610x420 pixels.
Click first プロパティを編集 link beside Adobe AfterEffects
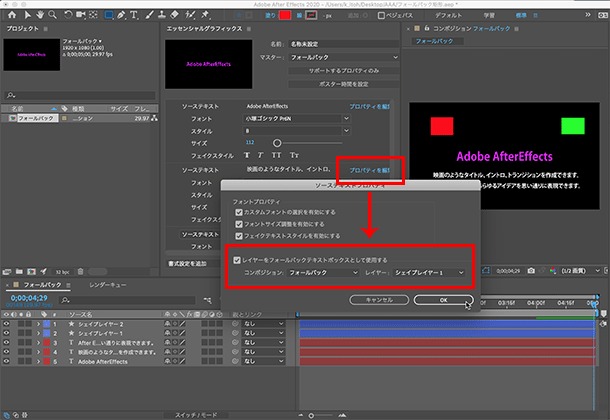click(x=369, y=106)
